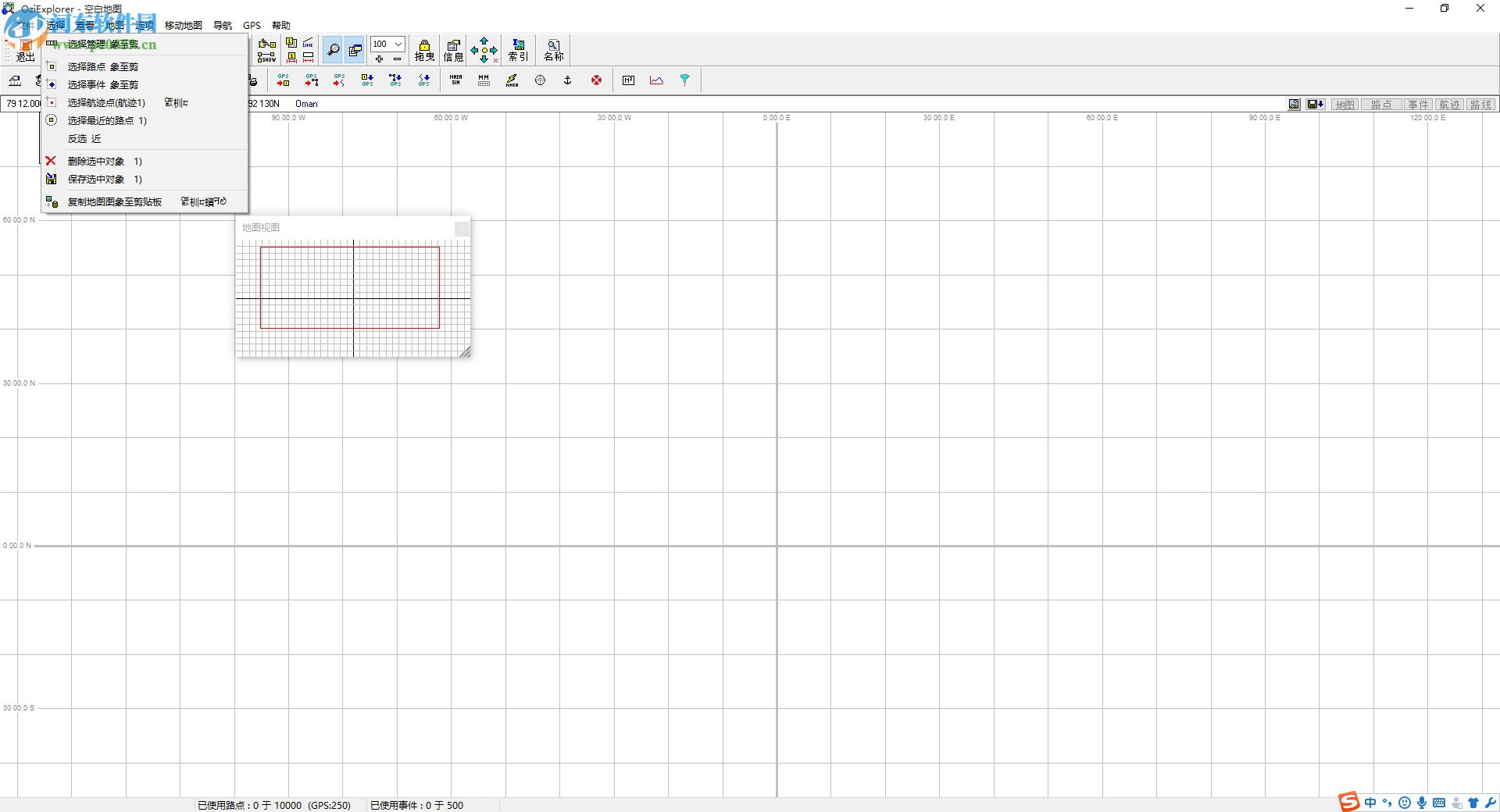This screenshot has width=1500, height=812.
Task: Click the map image icon in coordinate bar
Action: click(x=1294, y=104)
